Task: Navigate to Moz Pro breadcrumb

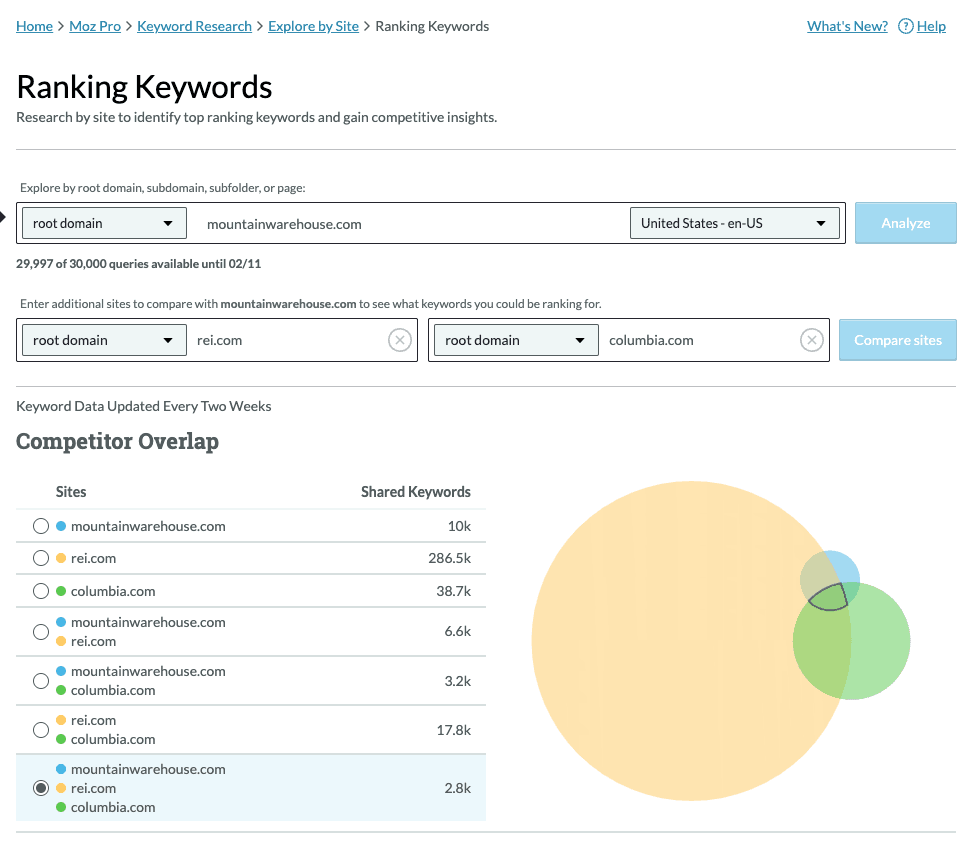Action: click(x=95, y=26)
